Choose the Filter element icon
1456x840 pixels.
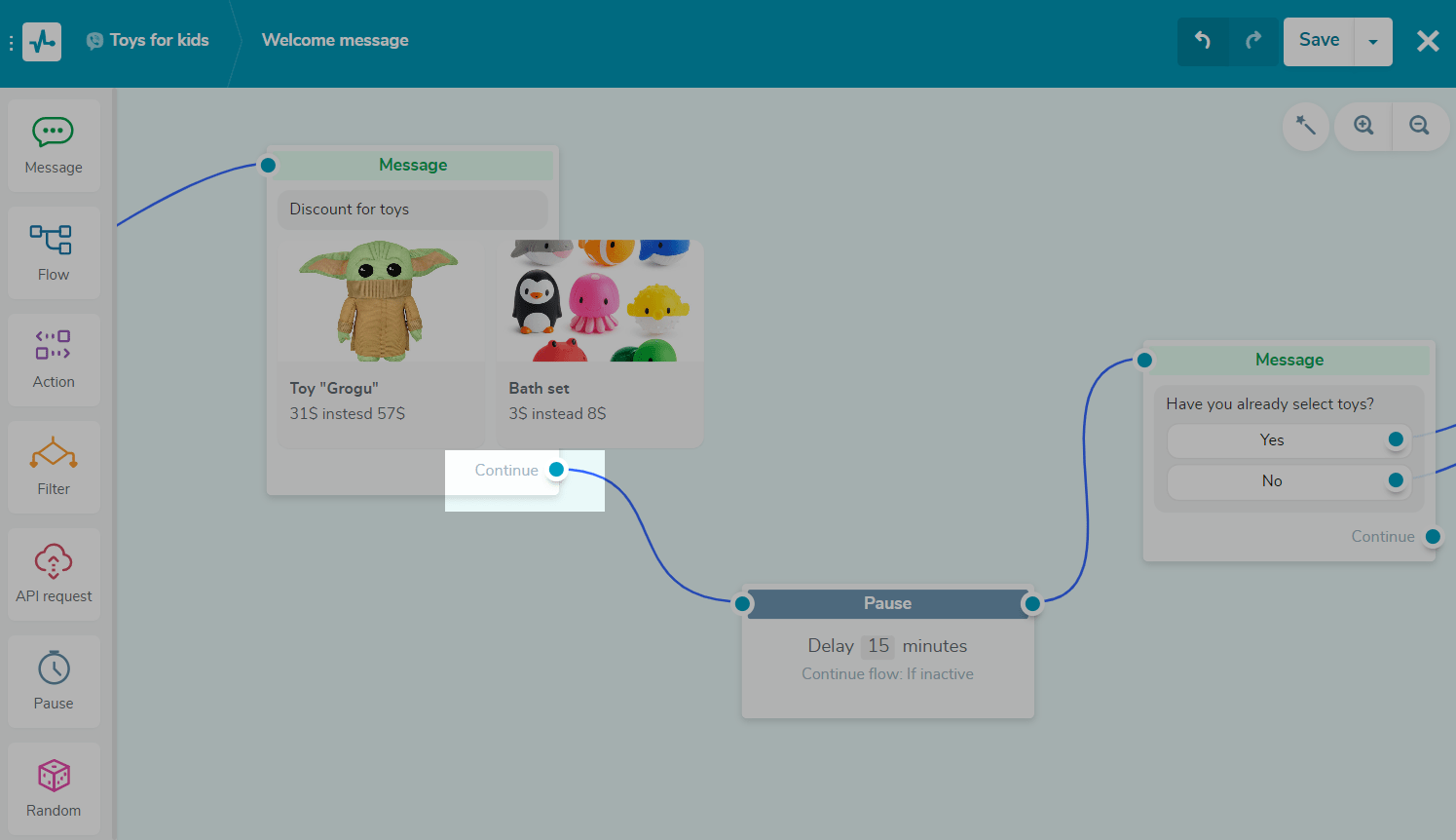tap(54, 467)
